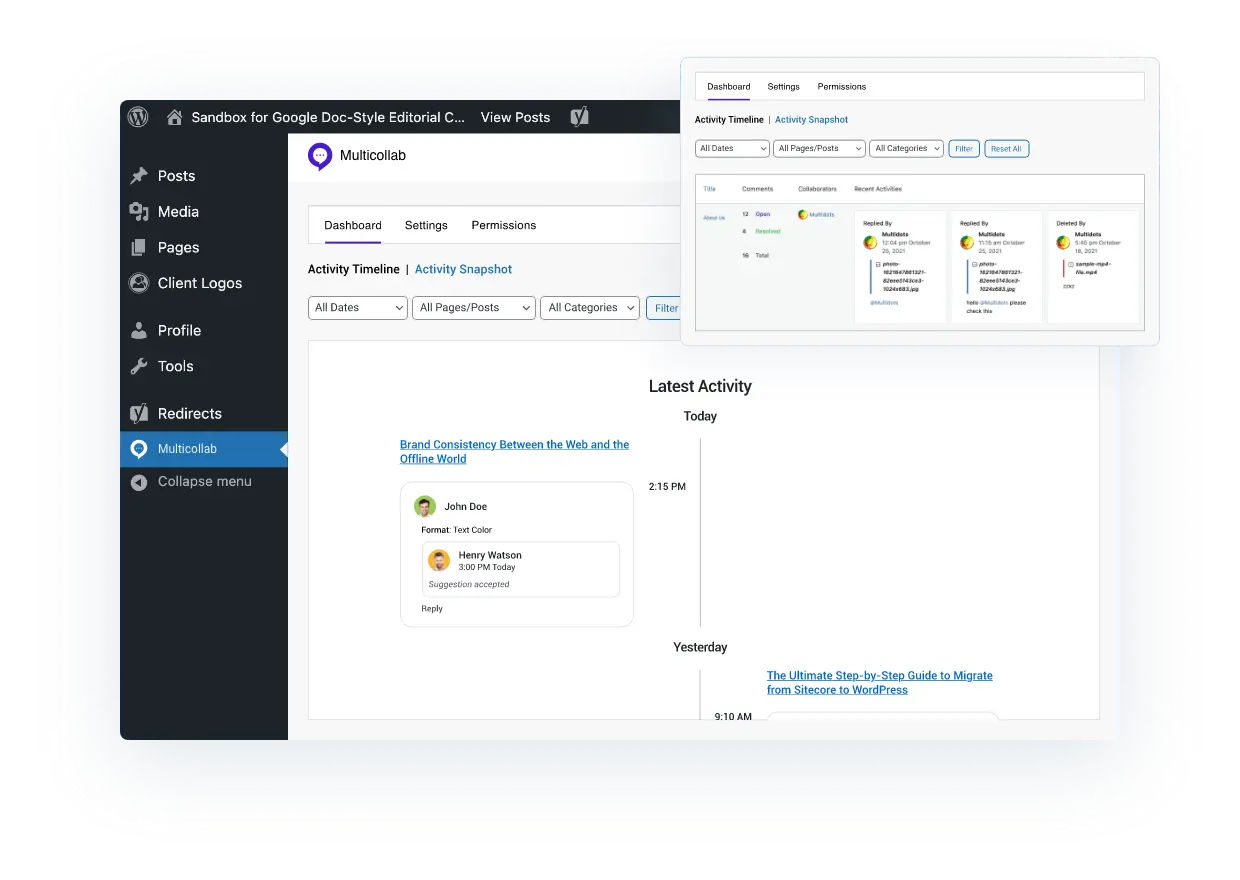Viewport: 1240px width, 880px height.
Task: Click the Multidots collaborator avatar in the snapshot table
Action: click(x=803, y=214)
